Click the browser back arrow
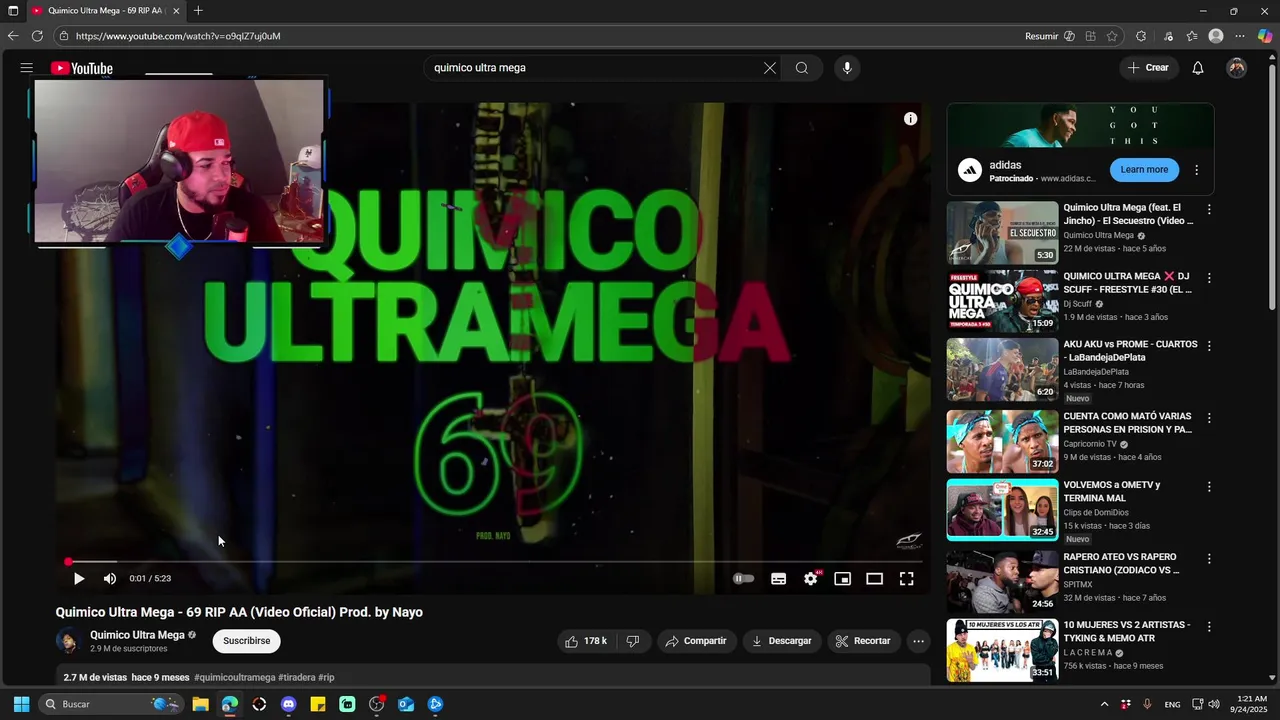The height and width of the screenshot is (720, 1280). click(x=13, y=36)
